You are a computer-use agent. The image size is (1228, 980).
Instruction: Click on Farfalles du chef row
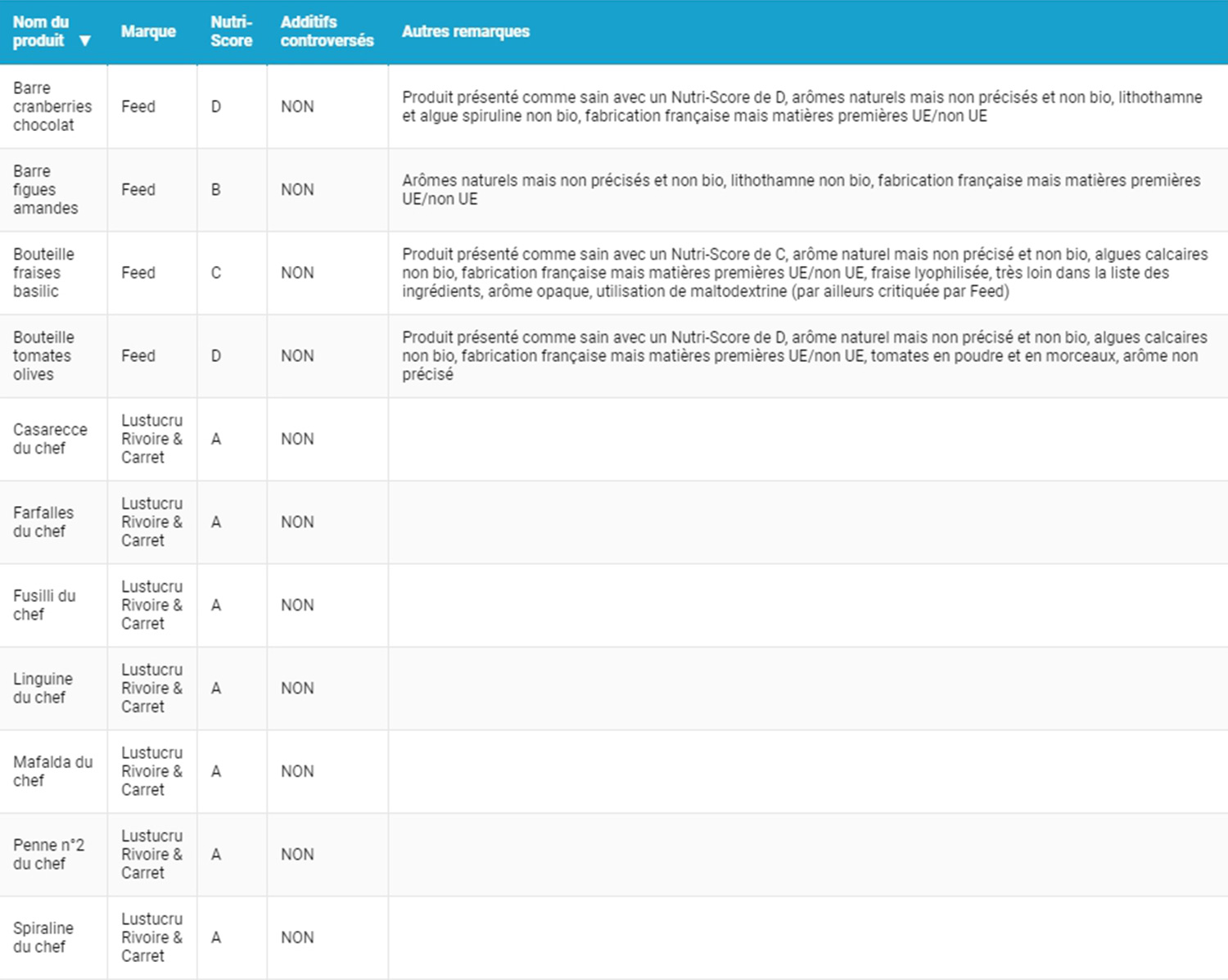(x=43, y=522)
